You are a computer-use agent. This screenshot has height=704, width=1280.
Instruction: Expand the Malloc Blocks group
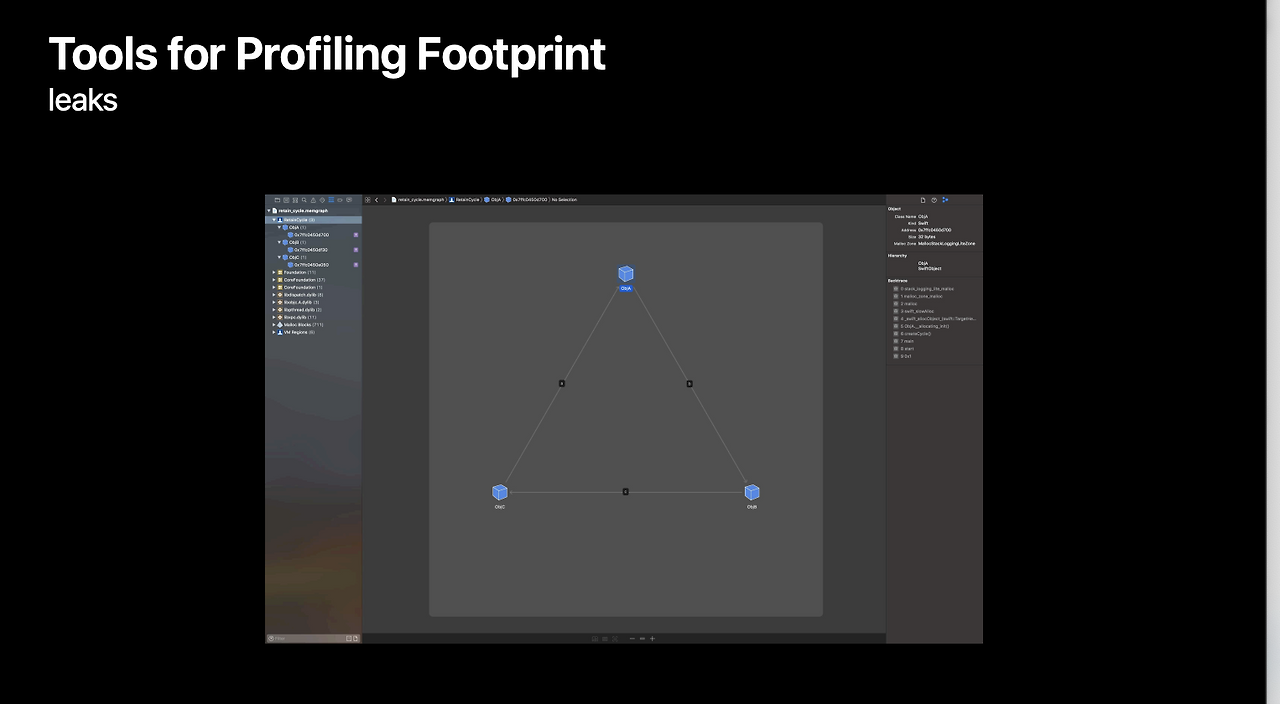click(274, 325)
